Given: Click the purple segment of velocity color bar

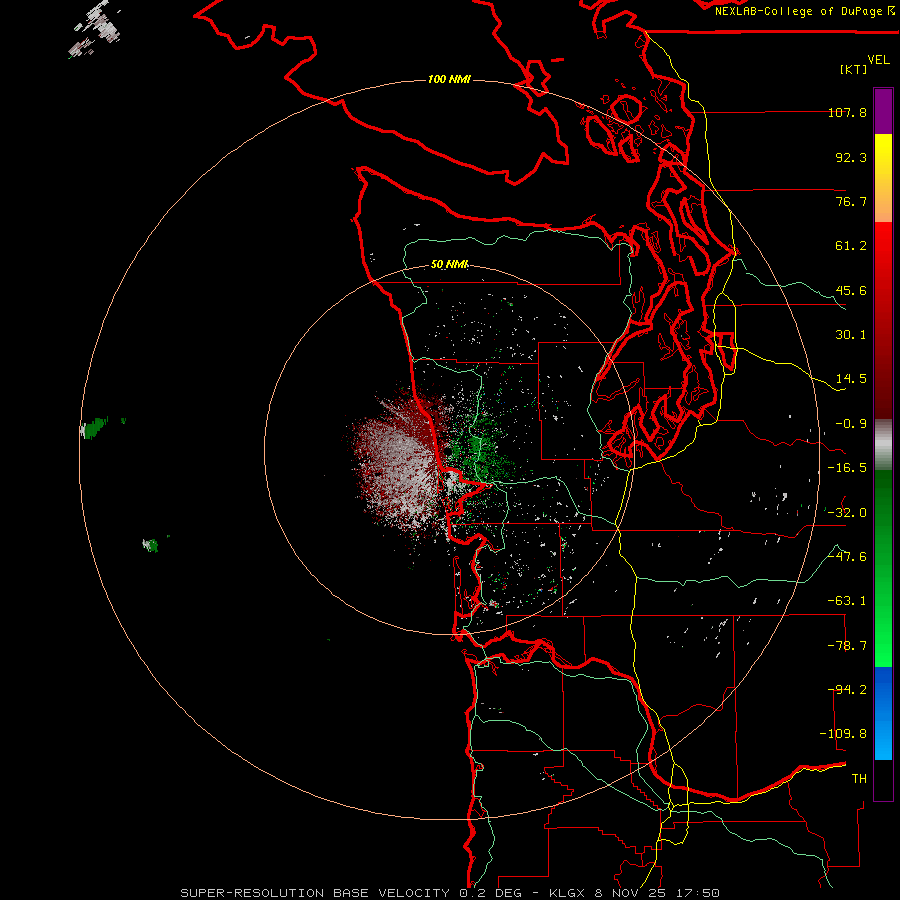Looking at the screenshot, I should (883, 111).
